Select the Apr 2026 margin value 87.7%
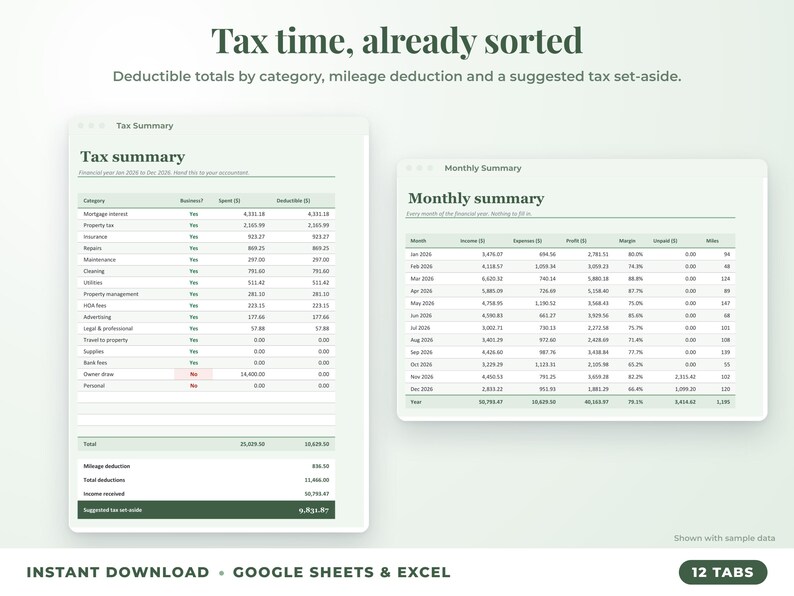 coord(636,291)
